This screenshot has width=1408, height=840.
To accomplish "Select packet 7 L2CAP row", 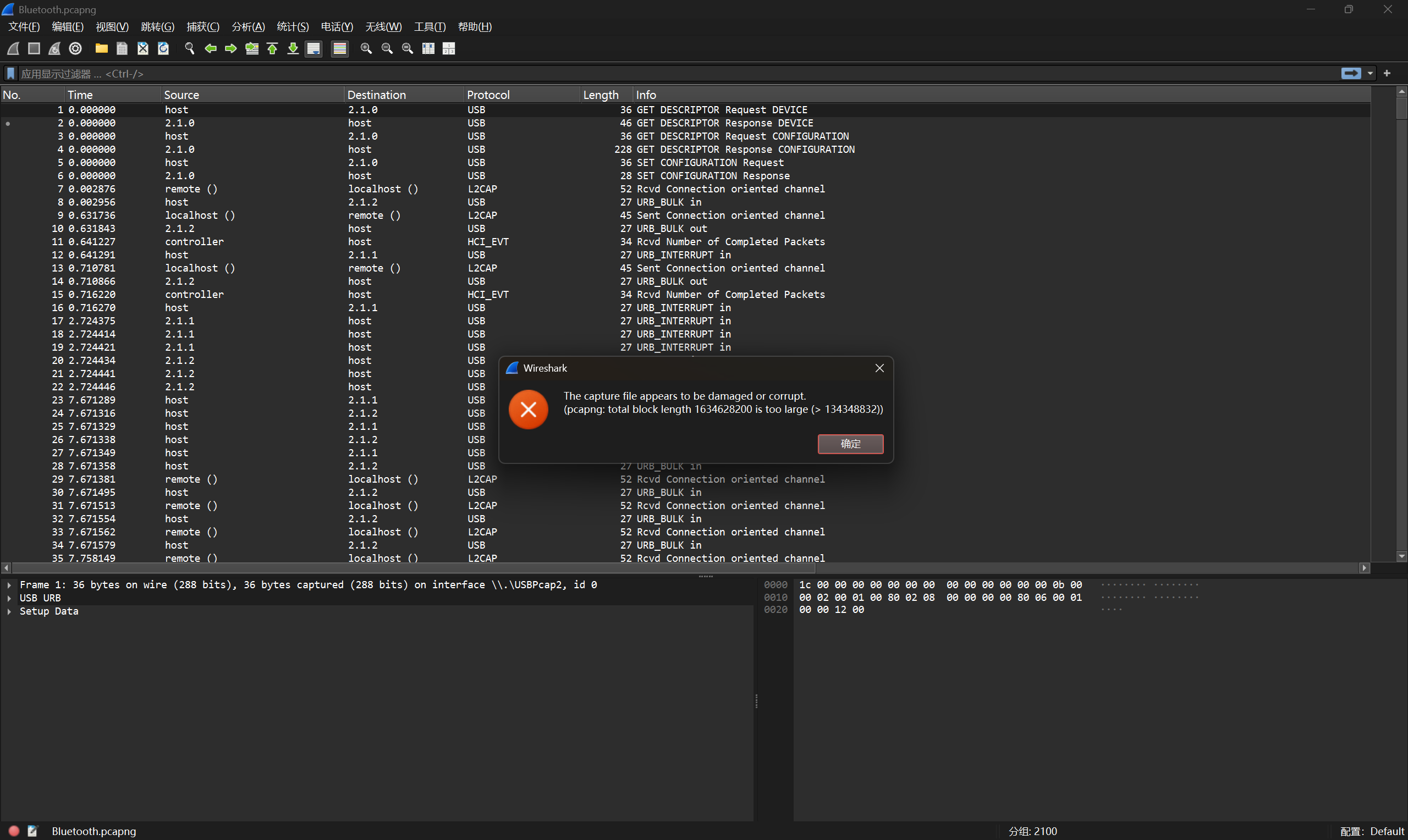I will coord(685,189).
